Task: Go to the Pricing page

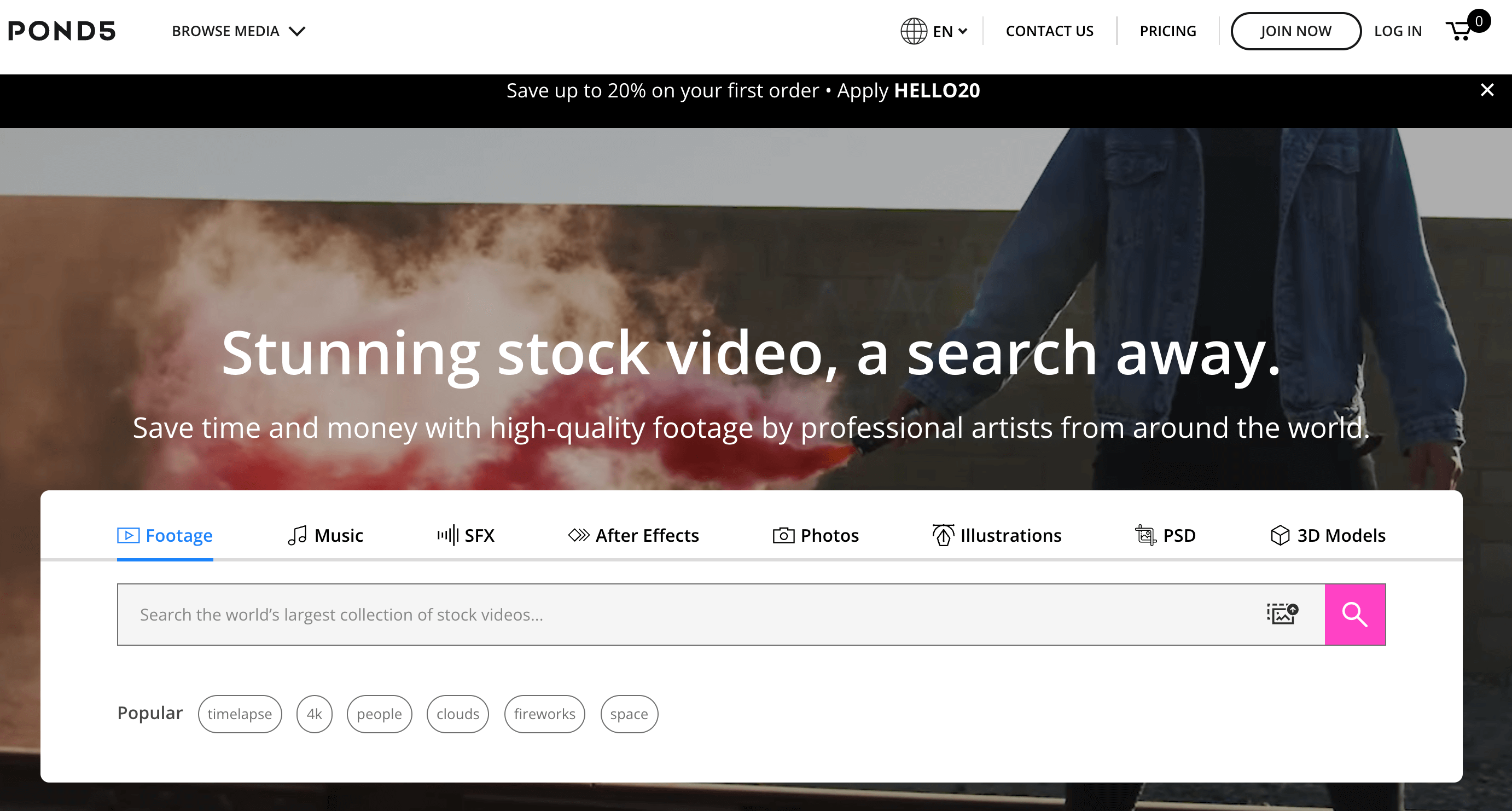Action: pos(1167,31)
